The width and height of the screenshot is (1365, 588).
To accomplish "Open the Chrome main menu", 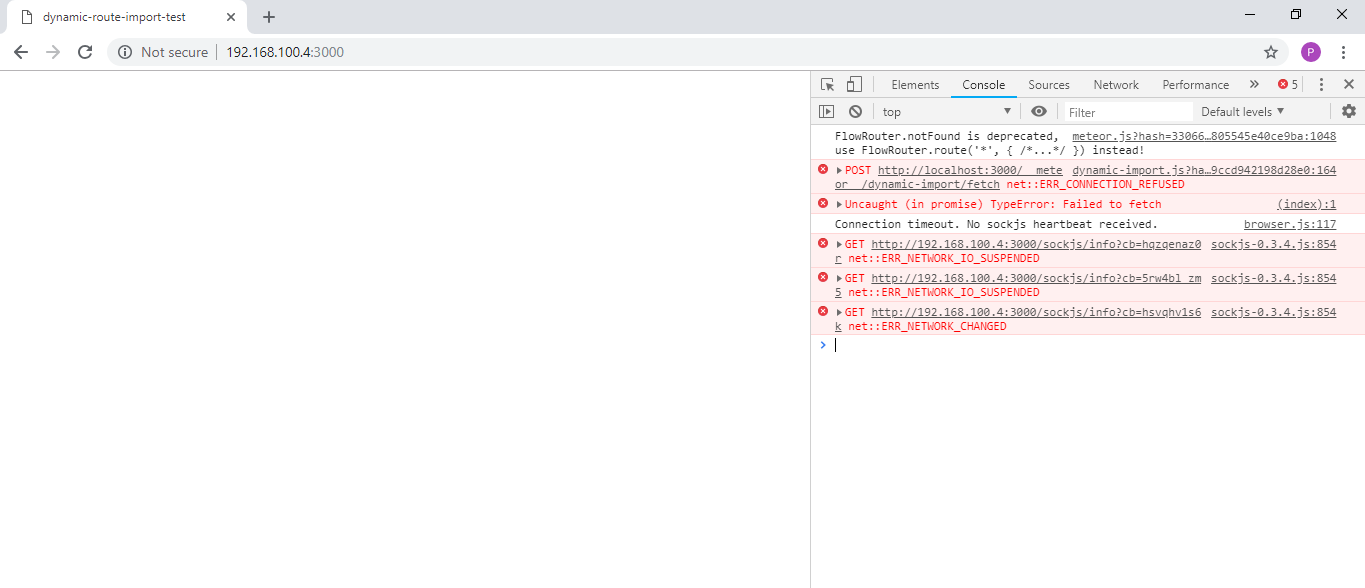I will 1343,52.
